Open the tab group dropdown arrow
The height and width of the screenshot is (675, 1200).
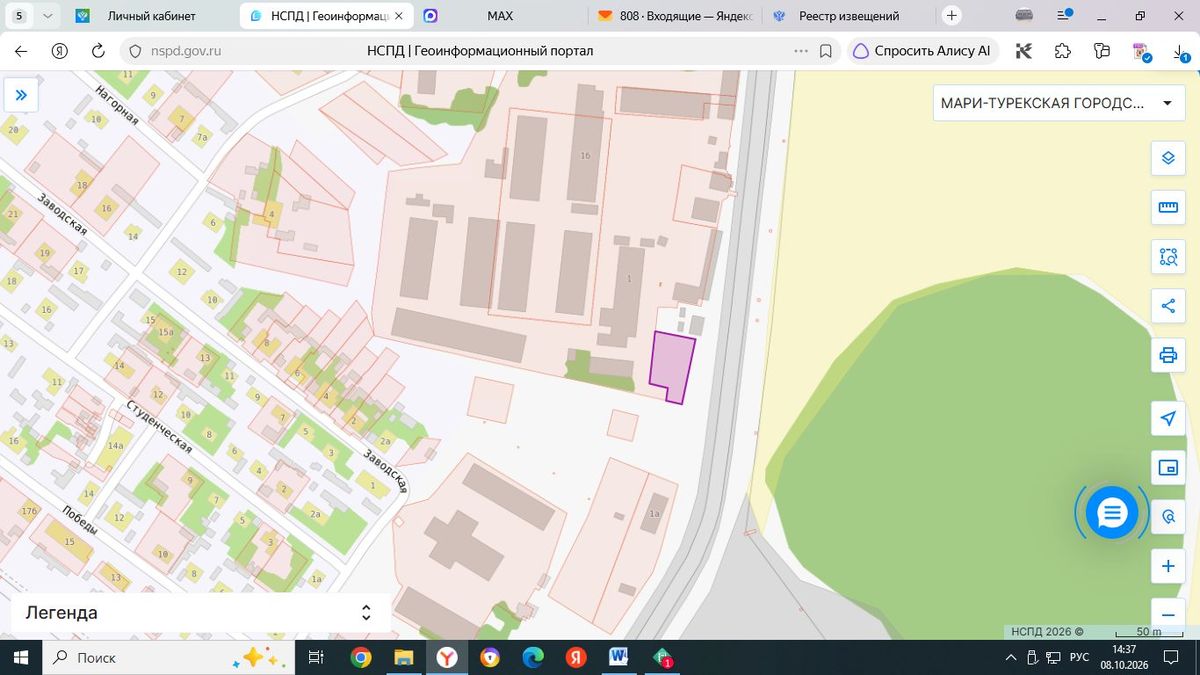tap(49, 16)
